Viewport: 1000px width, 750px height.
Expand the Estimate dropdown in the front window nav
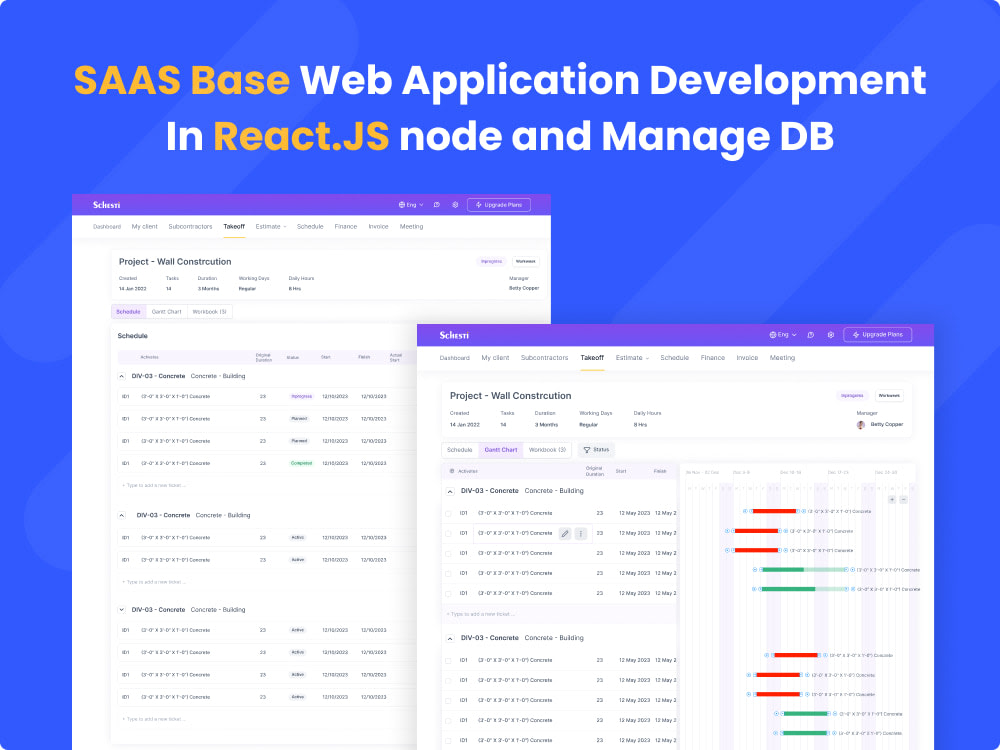(632, 358)
